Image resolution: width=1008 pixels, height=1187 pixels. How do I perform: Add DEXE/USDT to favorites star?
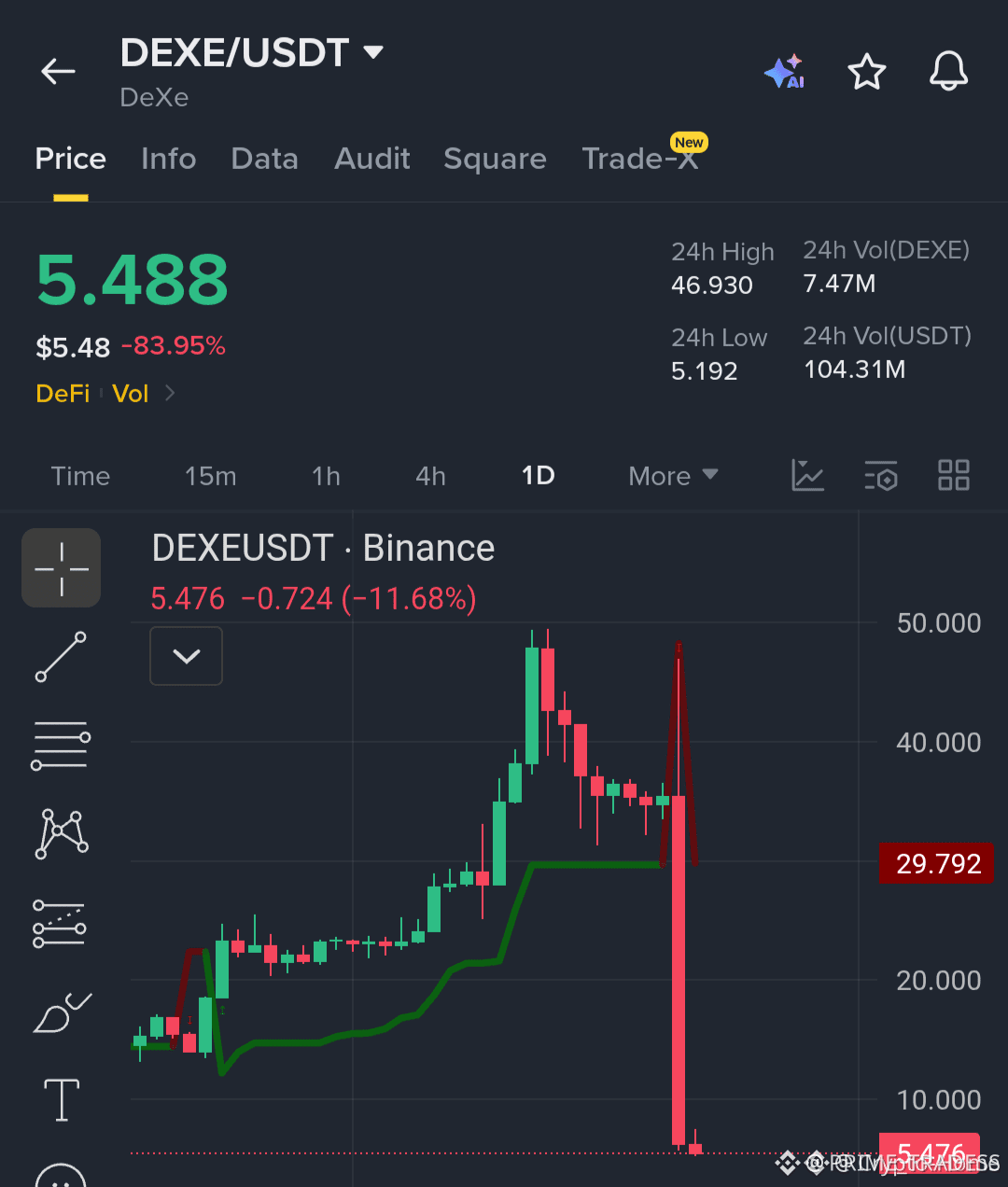867,71
